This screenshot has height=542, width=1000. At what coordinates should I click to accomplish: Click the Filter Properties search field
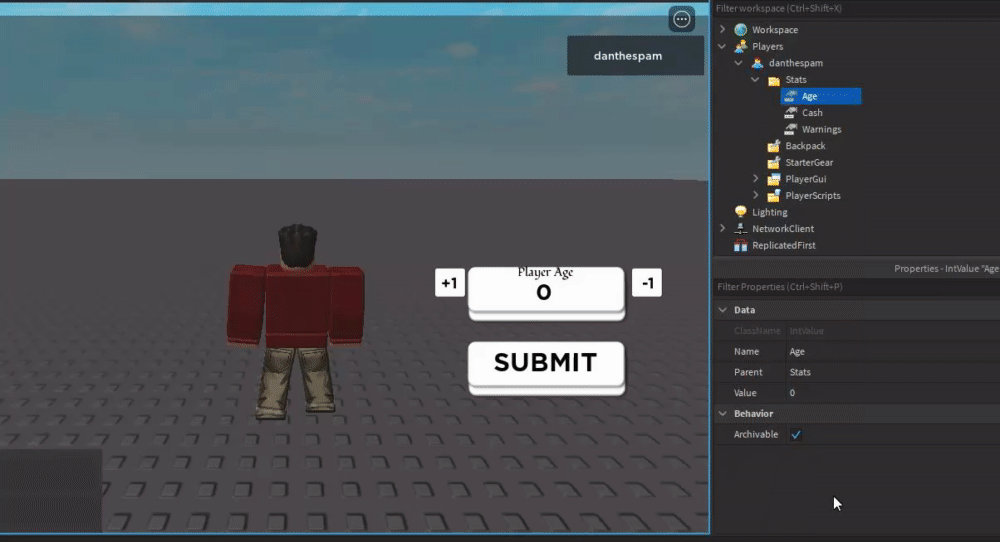pos(856,287)
